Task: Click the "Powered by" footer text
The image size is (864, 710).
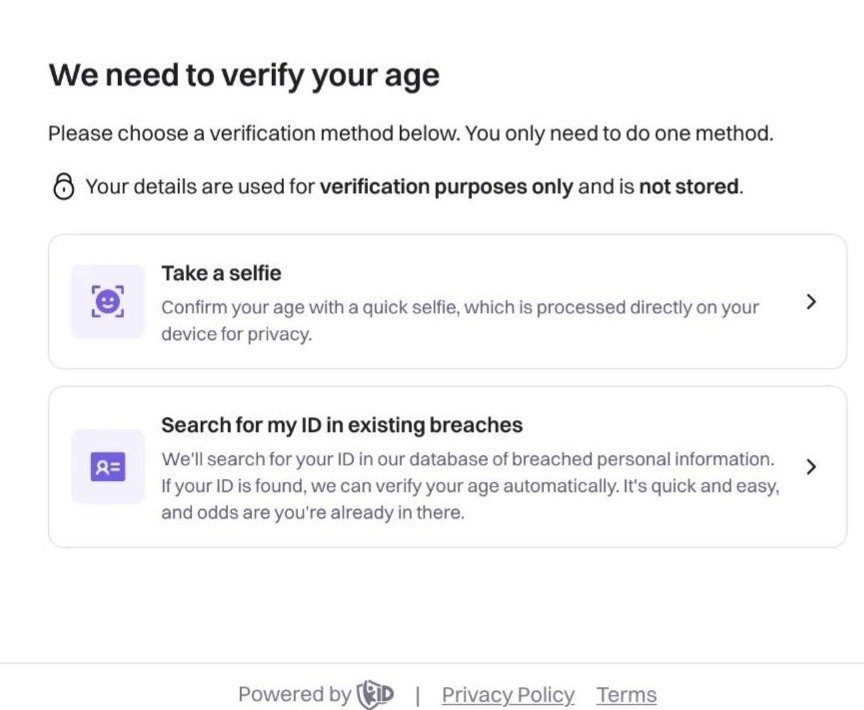Action: click(x=294, y=695)
